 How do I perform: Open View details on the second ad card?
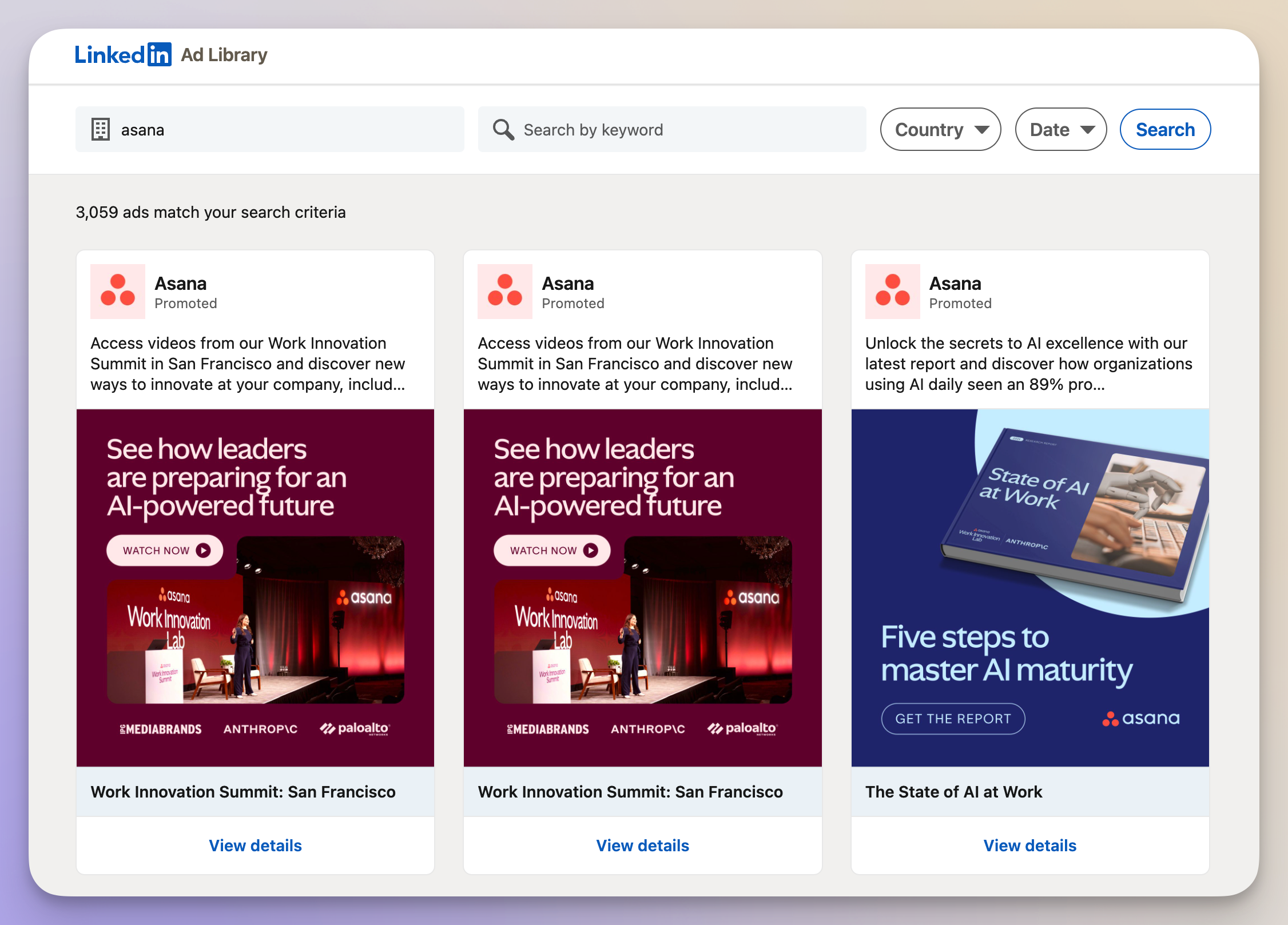click(642, 846)
